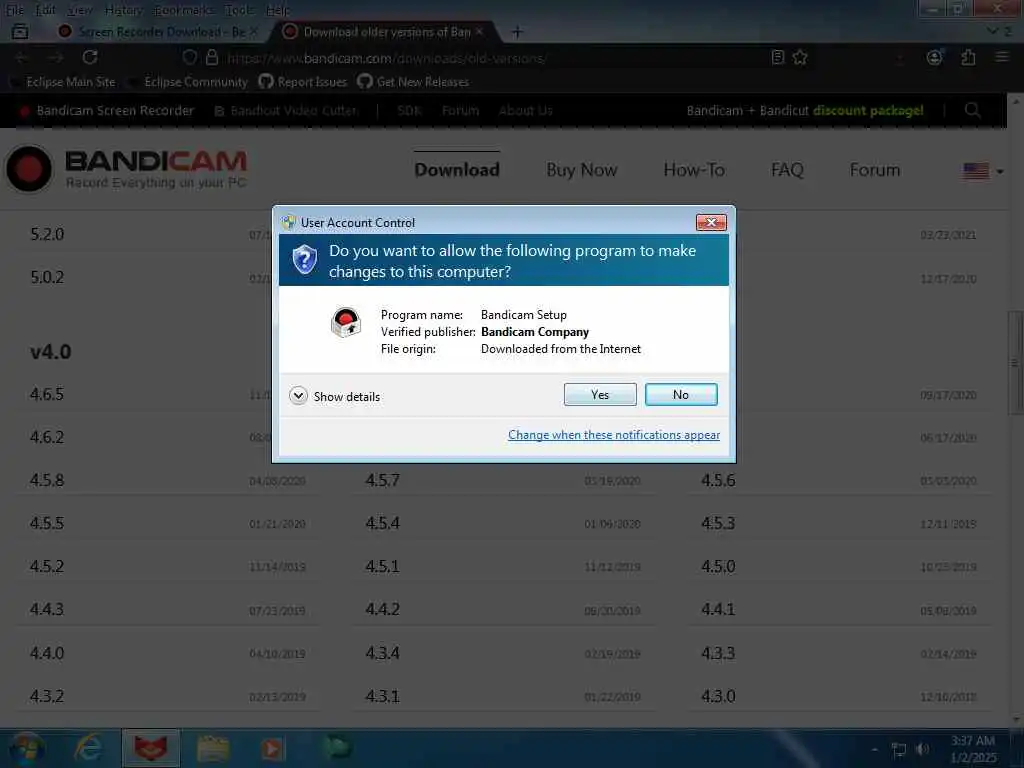Screen dimensions: 1024x768
Task: Click Yes in User Account Control dialog
Action: tap(600, 394)
